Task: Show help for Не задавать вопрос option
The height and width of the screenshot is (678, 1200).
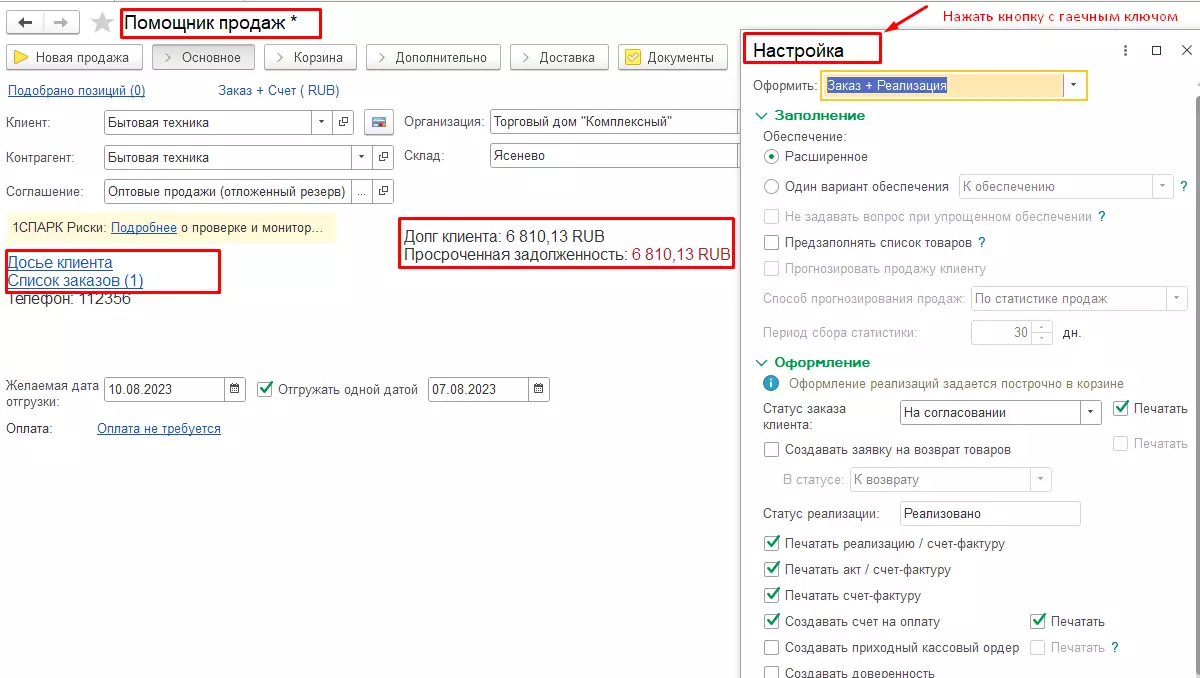Action: coord(1102,216)
